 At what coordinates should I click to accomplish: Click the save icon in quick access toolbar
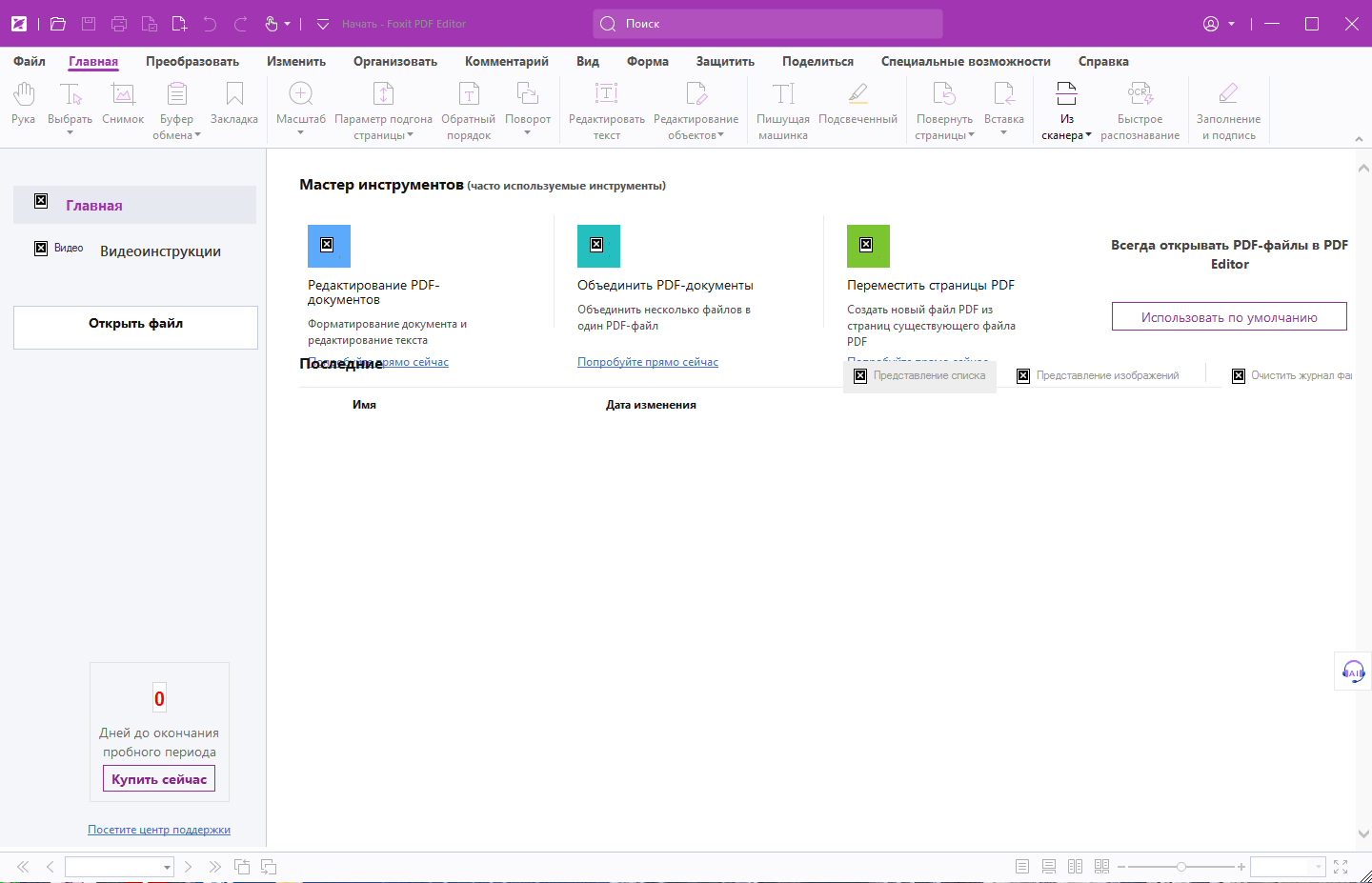89,24
